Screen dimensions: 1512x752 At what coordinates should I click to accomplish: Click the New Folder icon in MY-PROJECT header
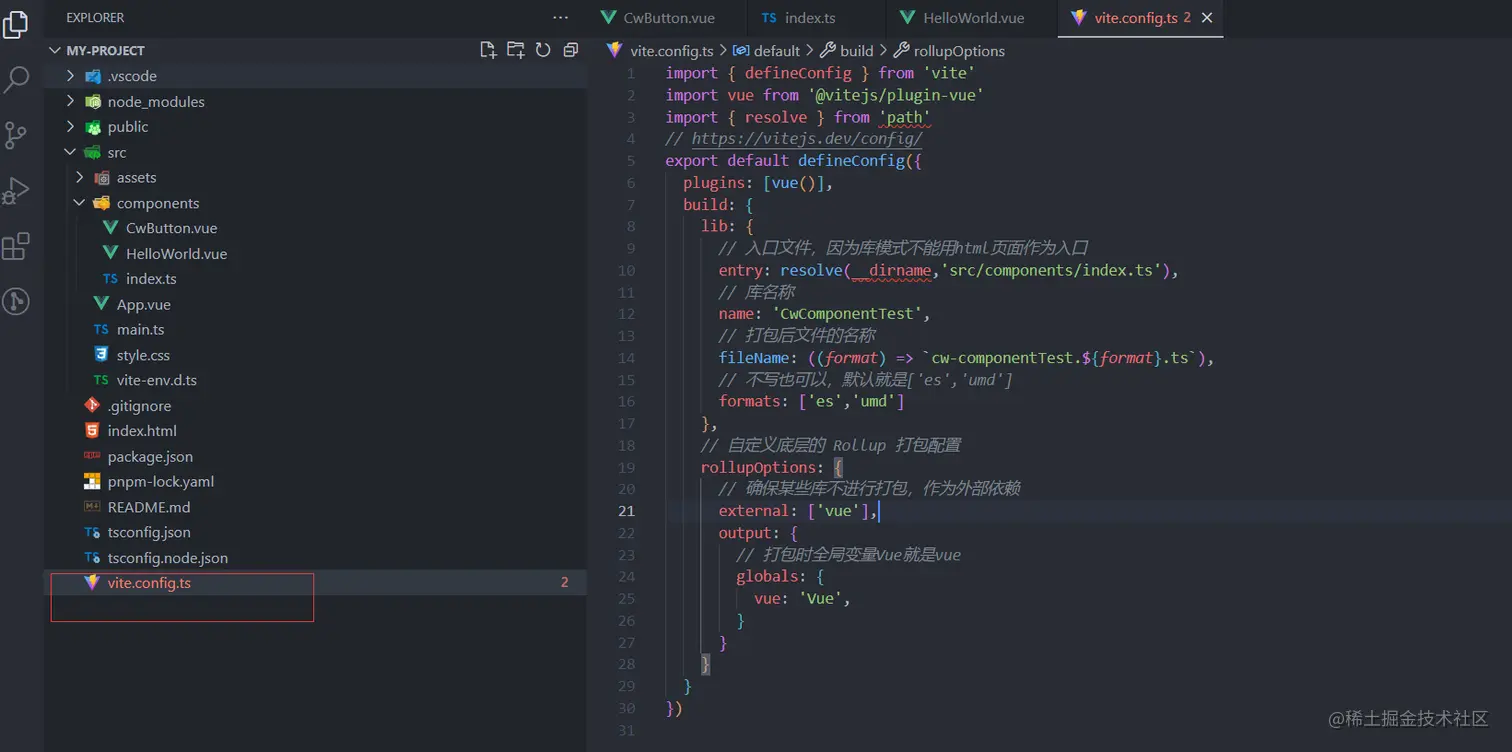click(x=515, y=50)
